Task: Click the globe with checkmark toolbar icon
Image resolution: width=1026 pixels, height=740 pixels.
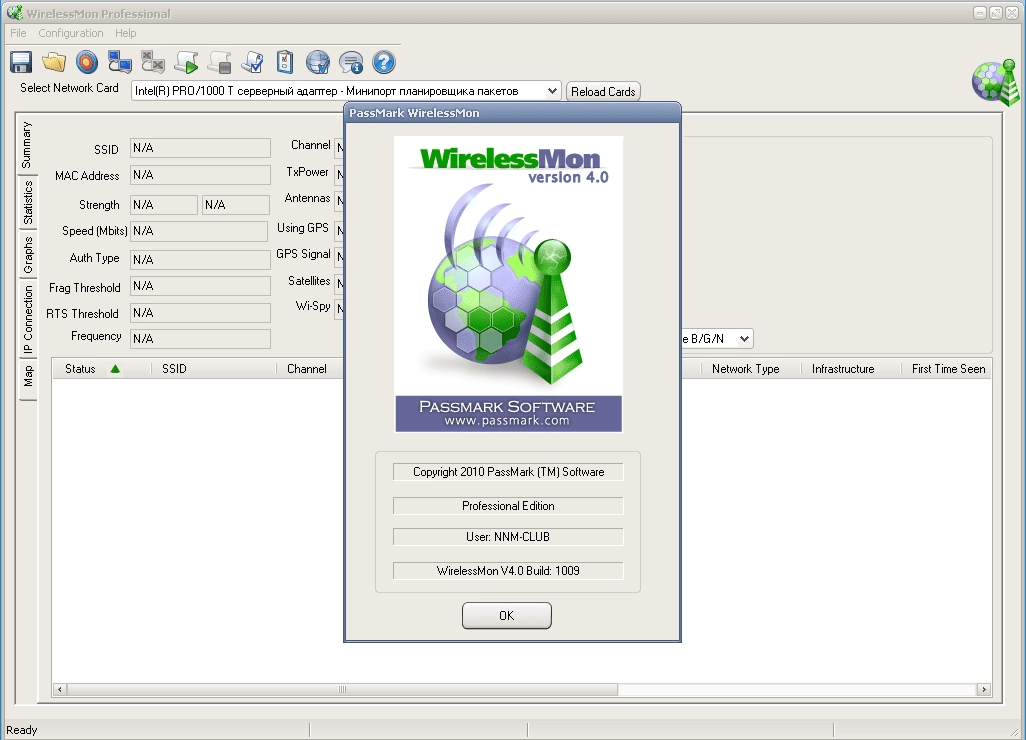Action: click(x=318, y=62)
